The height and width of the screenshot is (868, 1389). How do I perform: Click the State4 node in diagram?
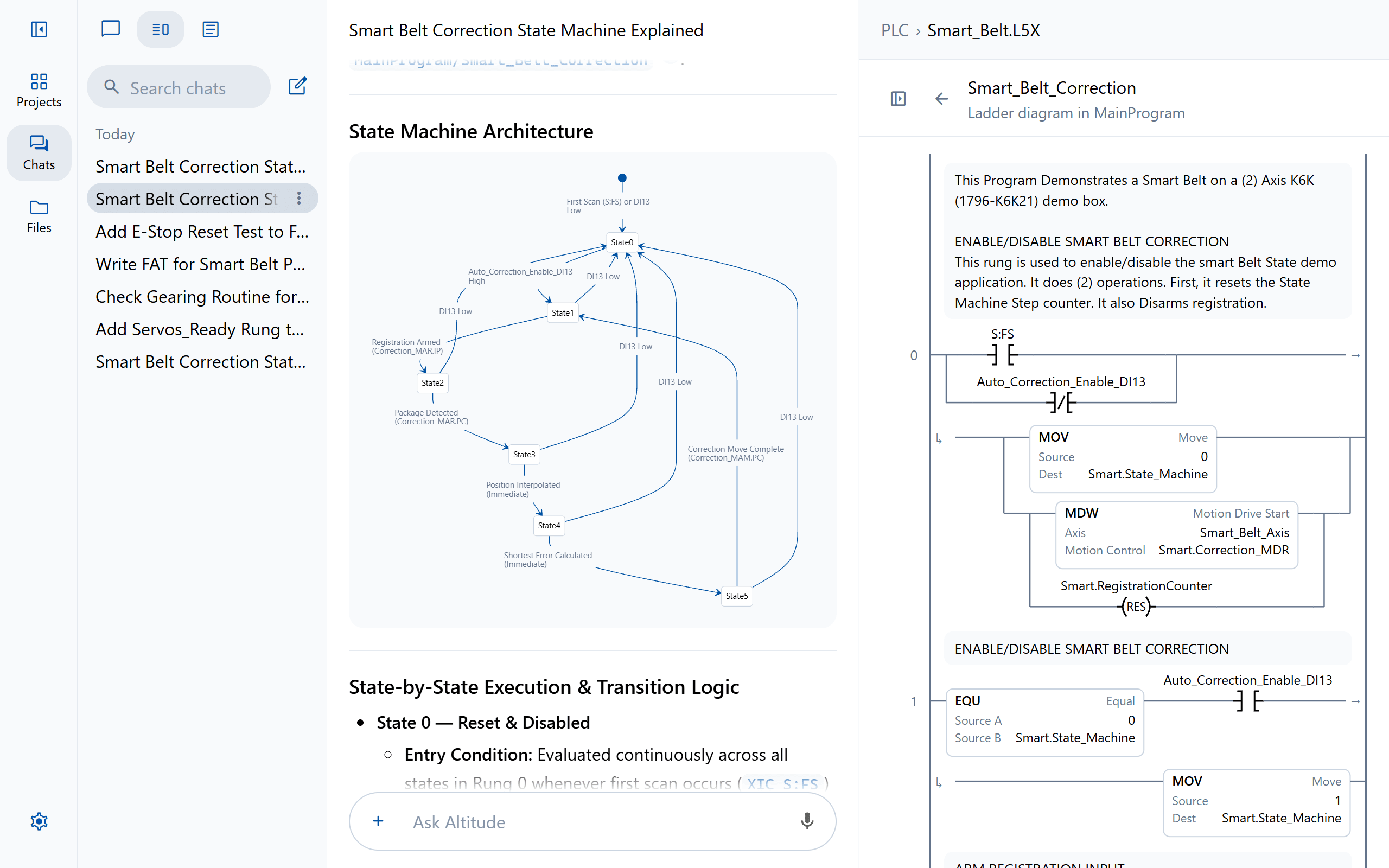(549, 525)
